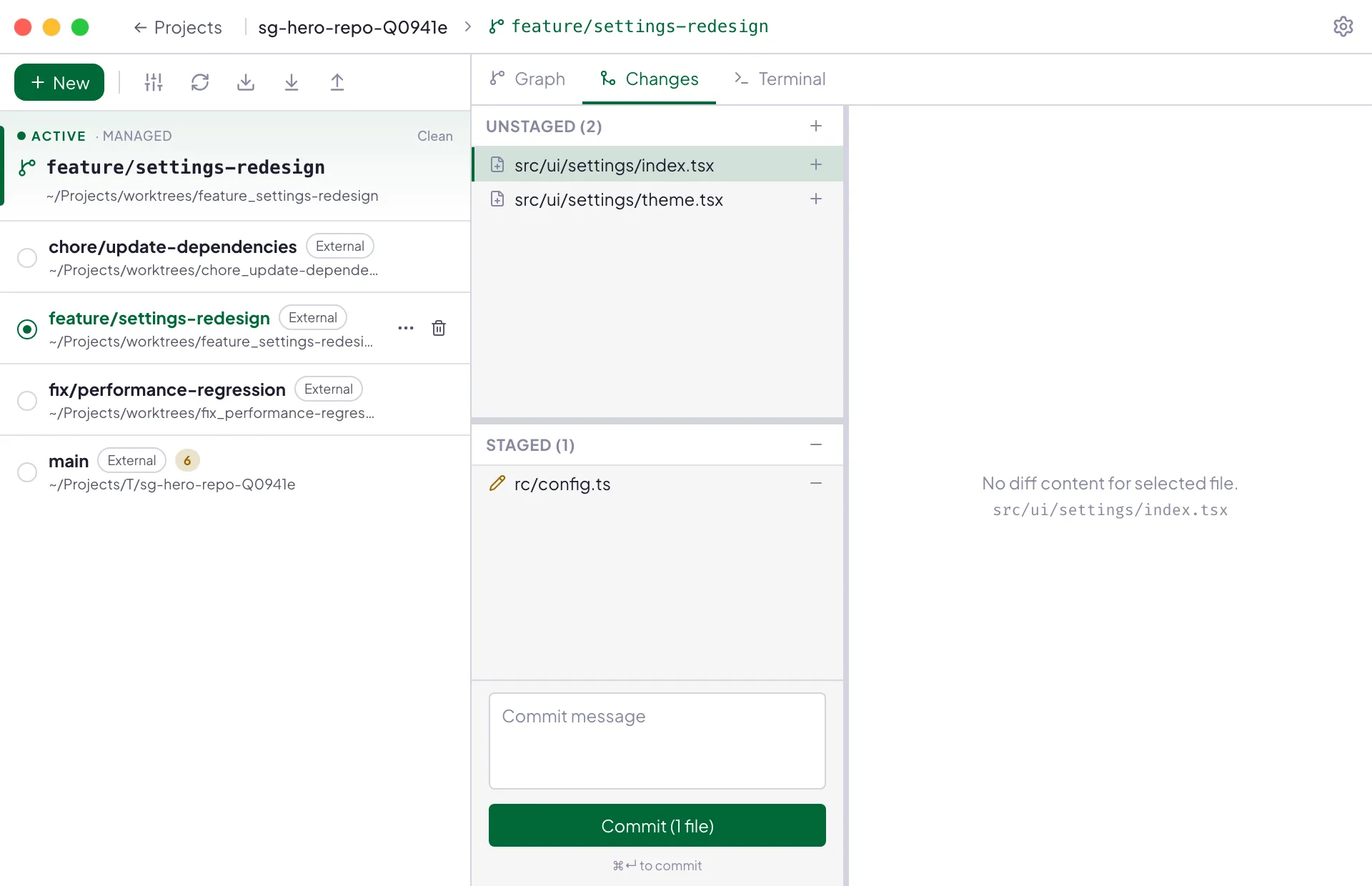Unstage rc/config.ts with its minus icon

click(x=816, y=483)
